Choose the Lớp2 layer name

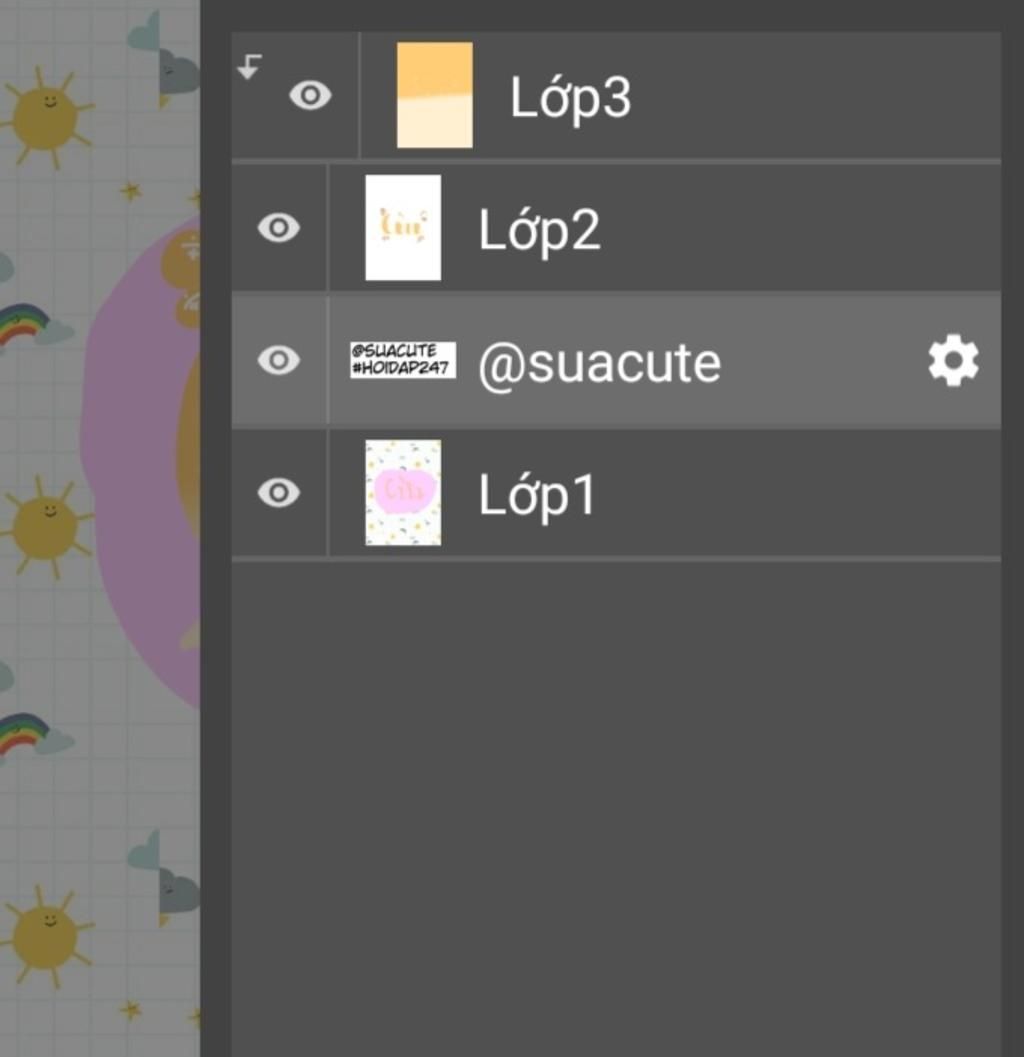(539, 230)
